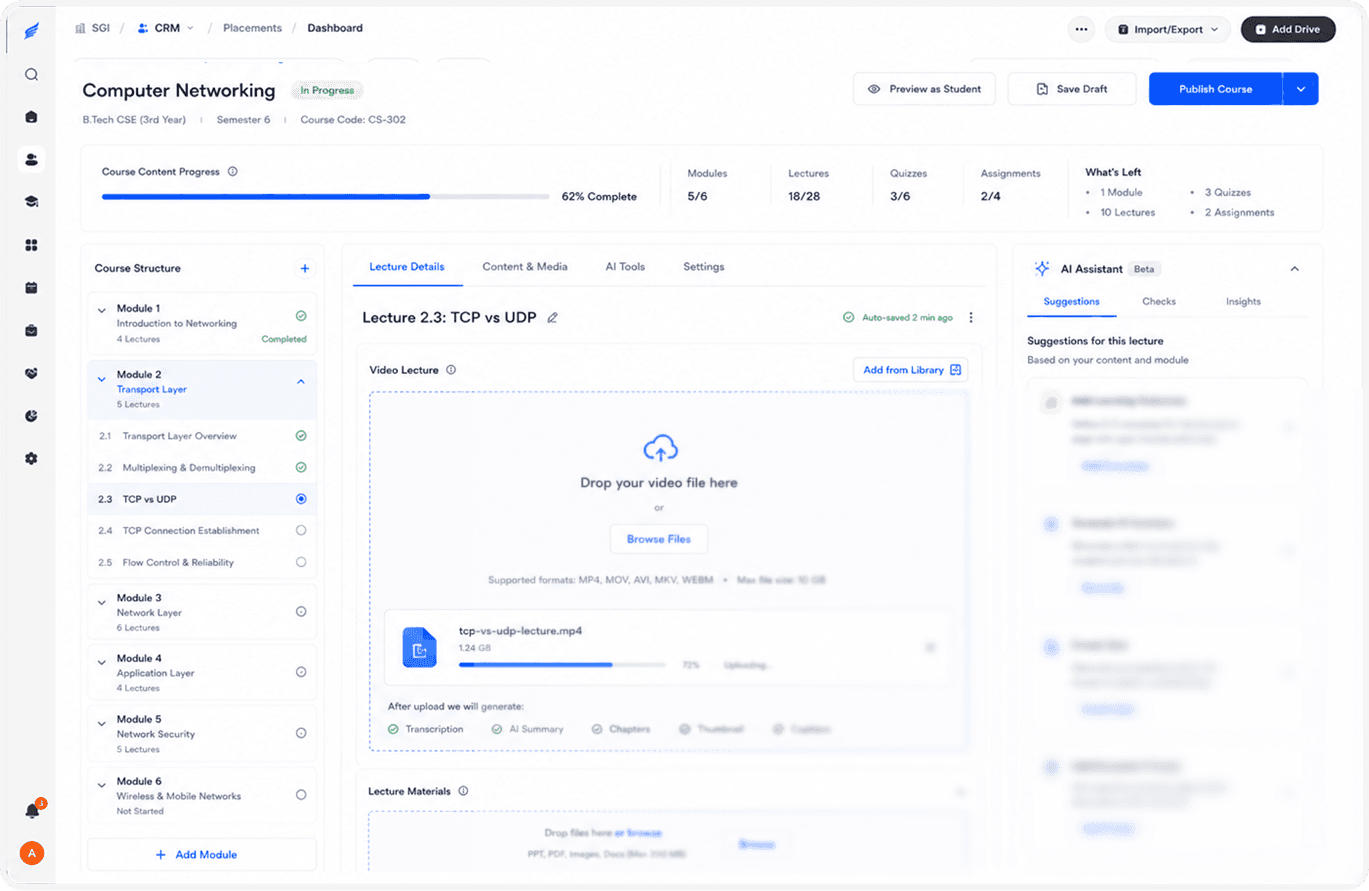The width and height of the screenshot is (1369, 891).
Task: Expand Module 1 Introduction to Networking
Action: (x=102, y=310)
